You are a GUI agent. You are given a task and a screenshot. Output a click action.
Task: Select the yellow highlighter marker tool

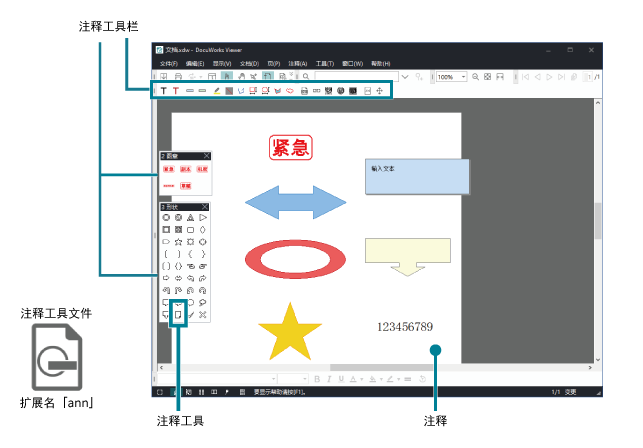tap(216, 91)
